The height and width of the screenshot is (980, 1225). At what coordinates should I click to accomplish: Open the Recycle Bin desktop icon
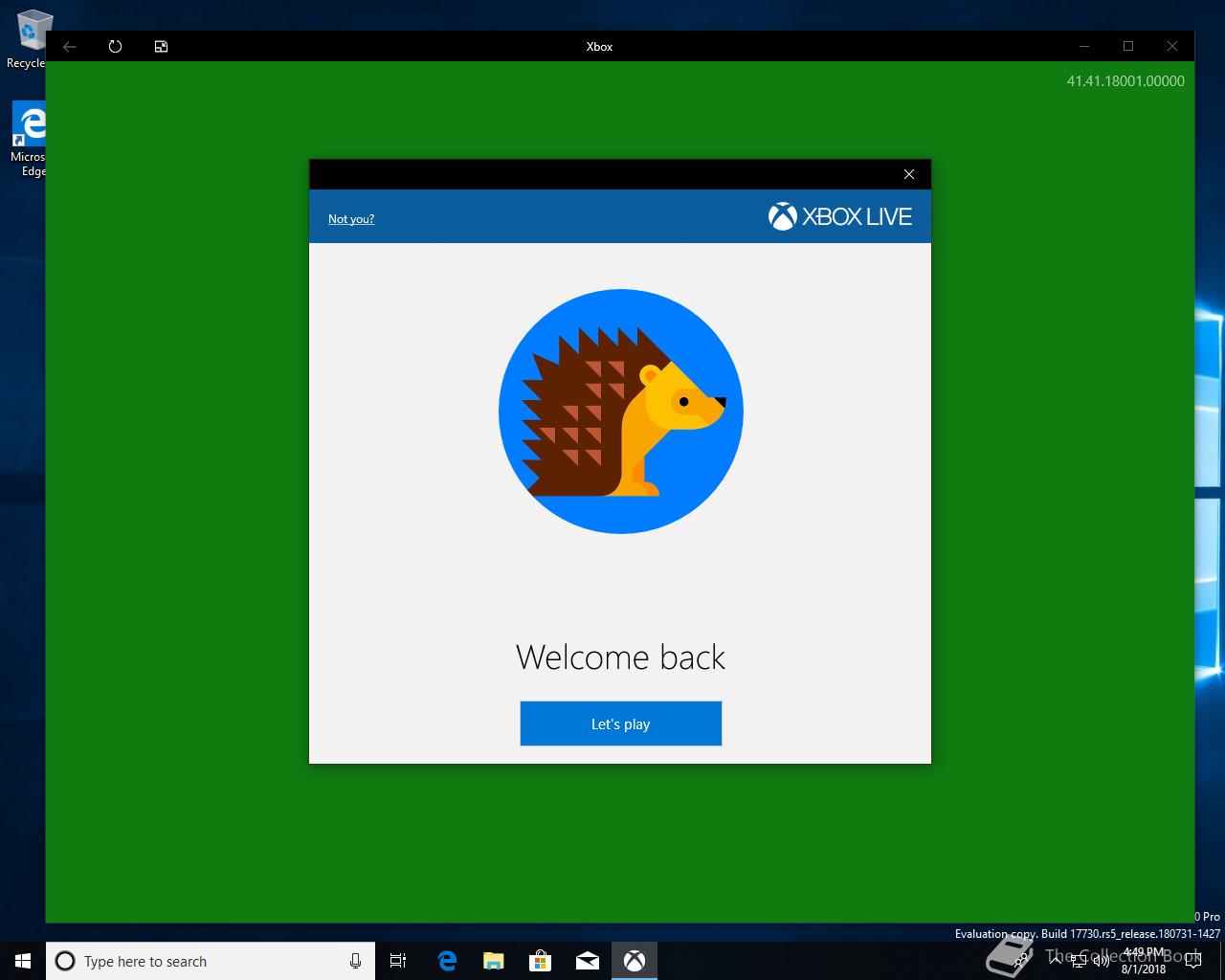[x=29, y=40]
